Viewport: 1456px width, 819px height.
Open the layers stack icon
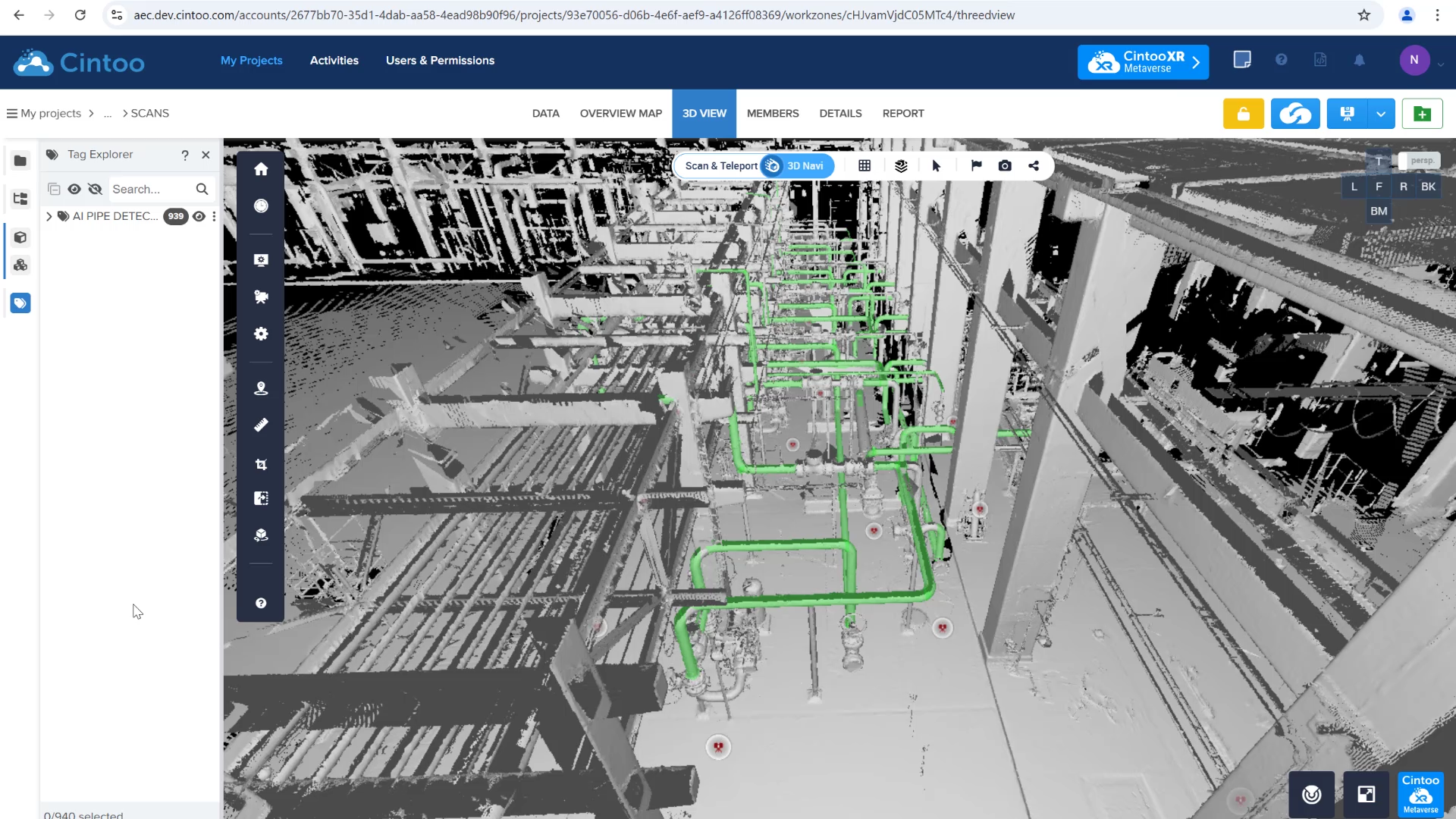(x=901, y=166)
